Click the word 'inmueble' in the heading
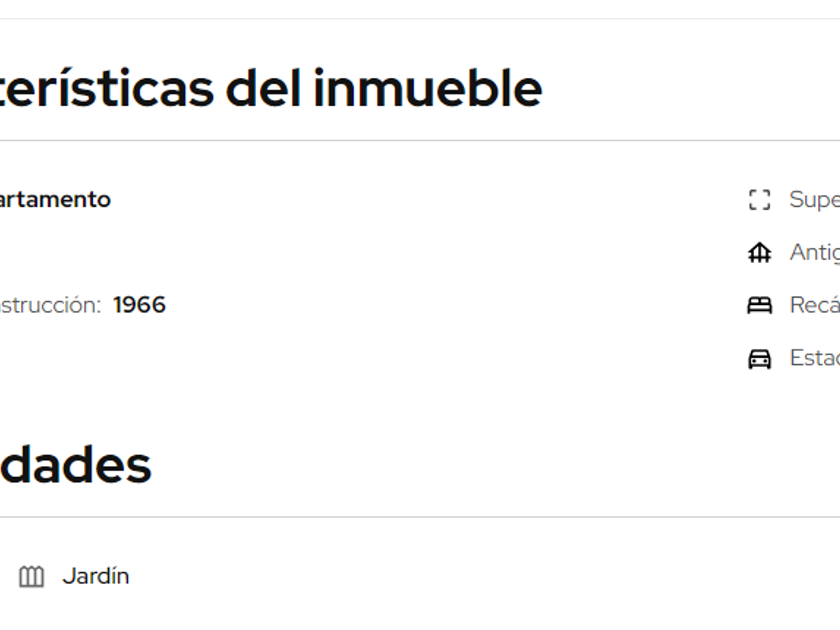This screenshot has width=840, height=630. (x=428, y=88)
